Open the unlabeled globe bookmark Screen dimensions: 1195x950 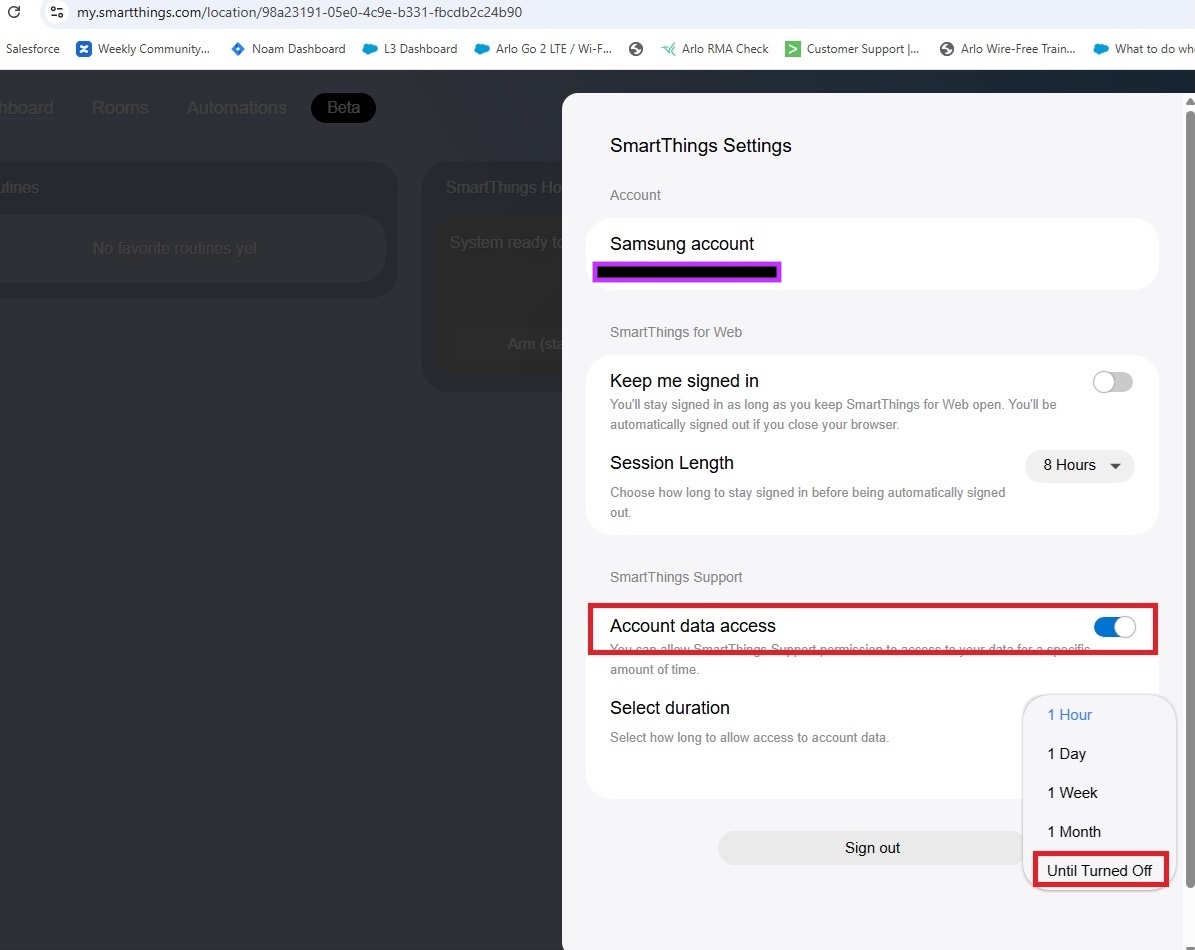click(636, 49)
